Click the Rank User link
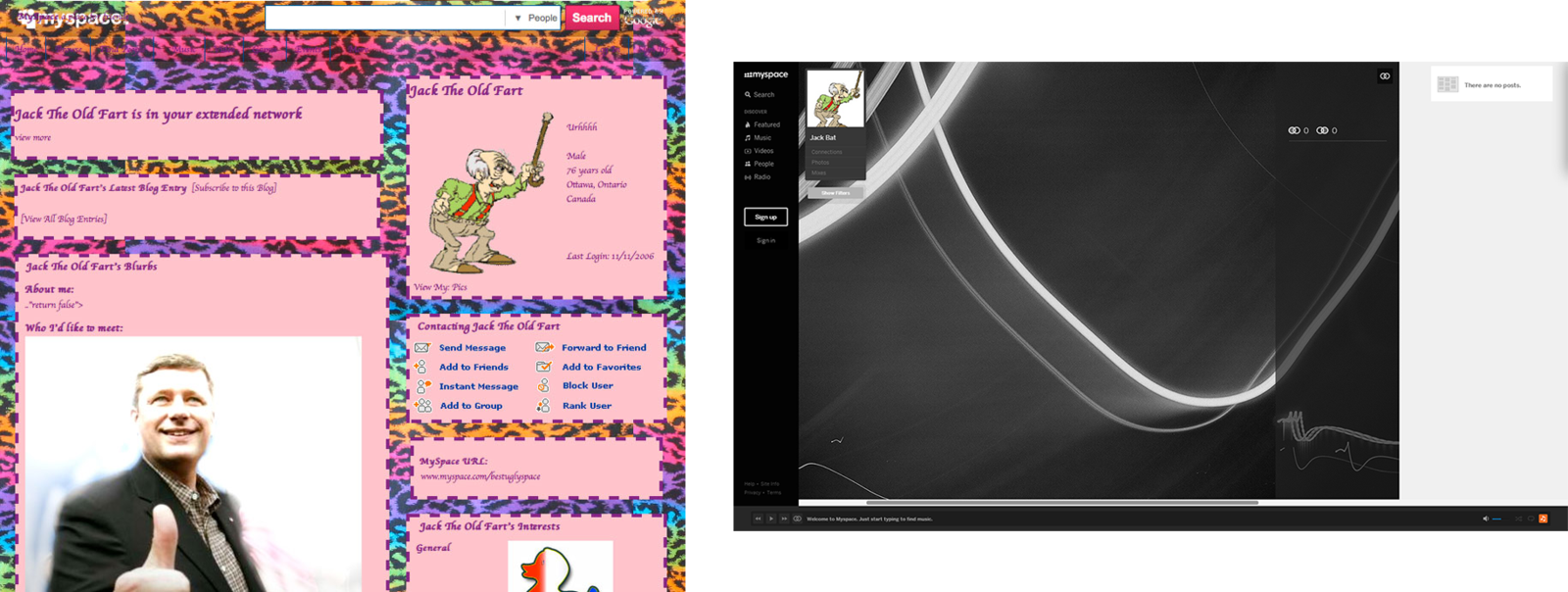The width and height of the screenshot is (1568, 592). [x=587, y=406]
